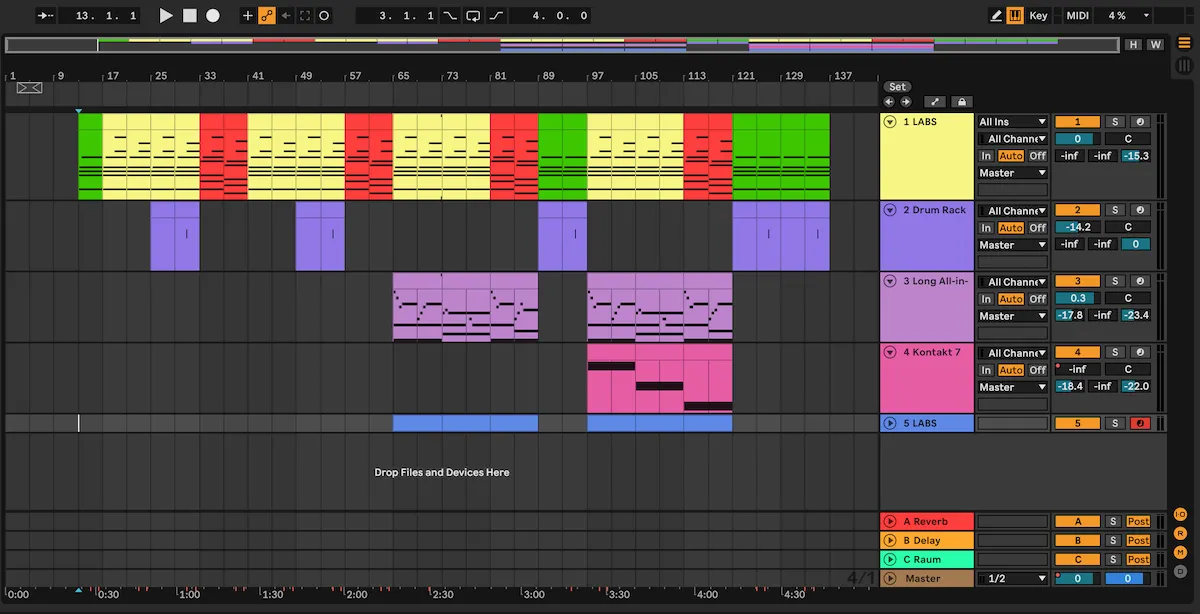Toggle Mixer section with M button

click(1180, 552)
